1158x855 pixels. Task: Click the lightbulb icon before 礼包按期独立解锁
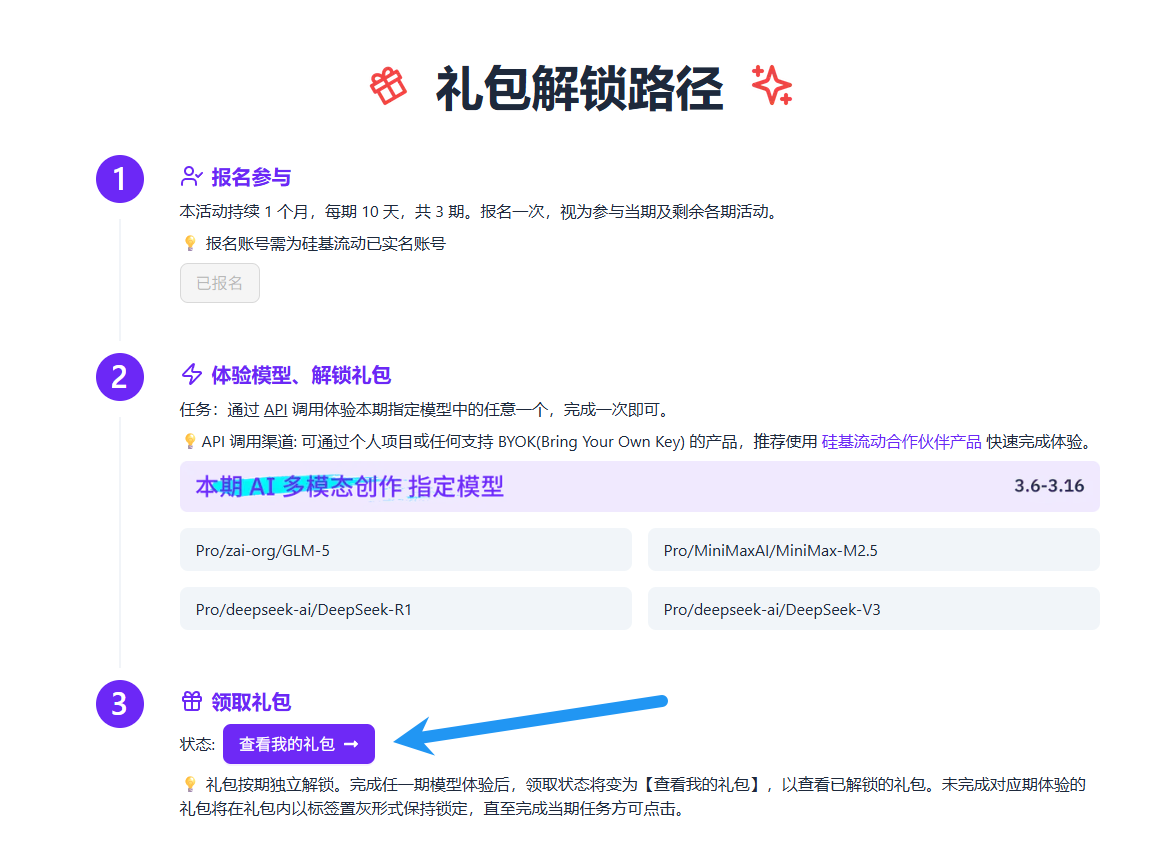tap(190, 785)
